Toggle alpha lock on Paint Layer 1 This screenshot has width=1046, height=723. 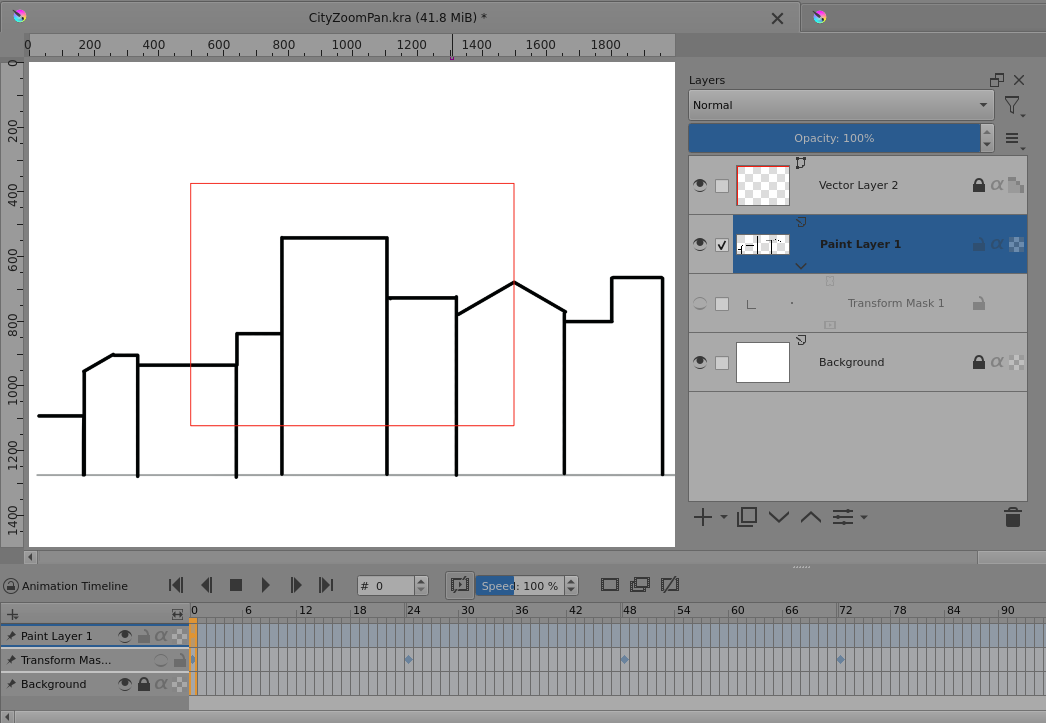click(1016, 244)
